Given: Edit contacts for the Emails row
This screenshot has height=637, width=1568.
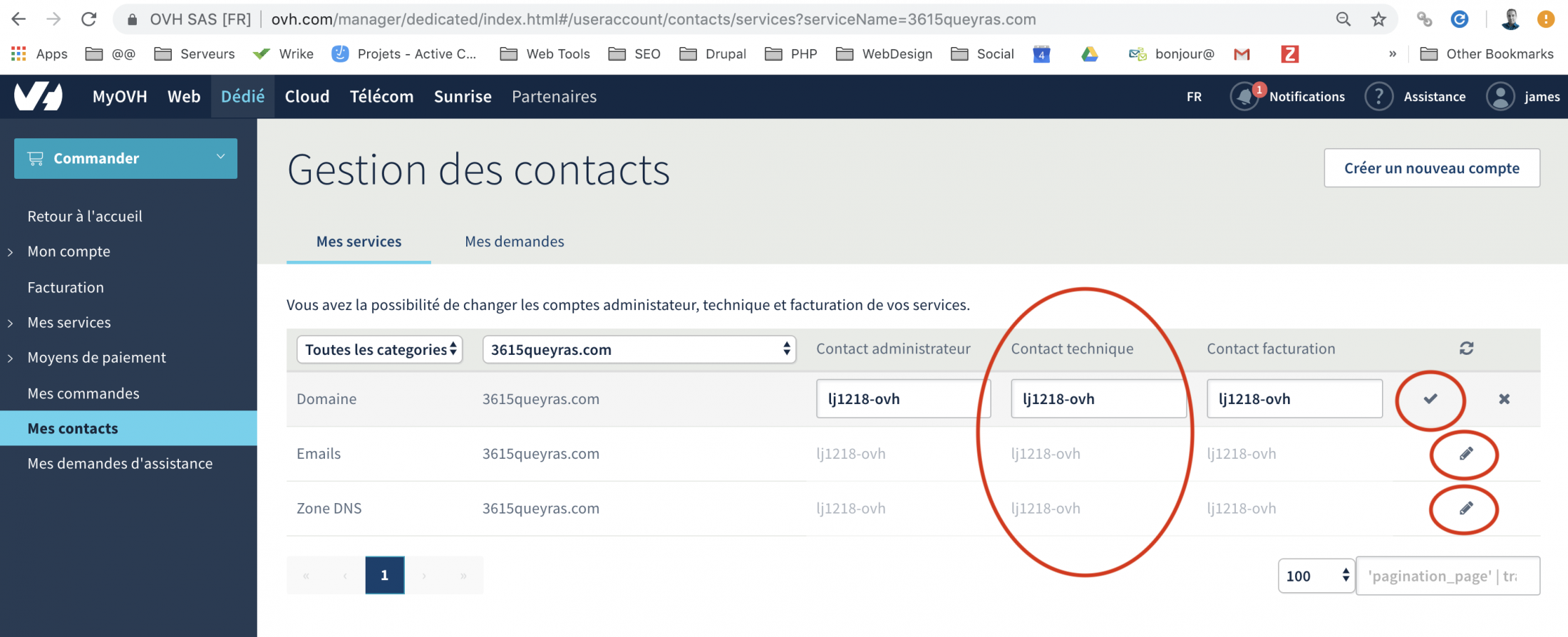Looking at the screenshot, I should (x=1465, y=454).
